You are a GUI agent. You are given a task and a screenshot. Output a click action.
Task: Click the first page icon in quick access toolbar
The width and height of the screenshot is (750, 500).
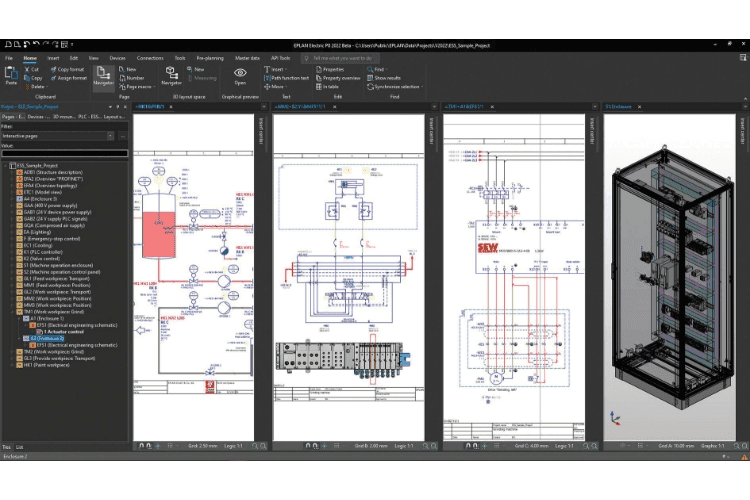(x=8, y=44)
